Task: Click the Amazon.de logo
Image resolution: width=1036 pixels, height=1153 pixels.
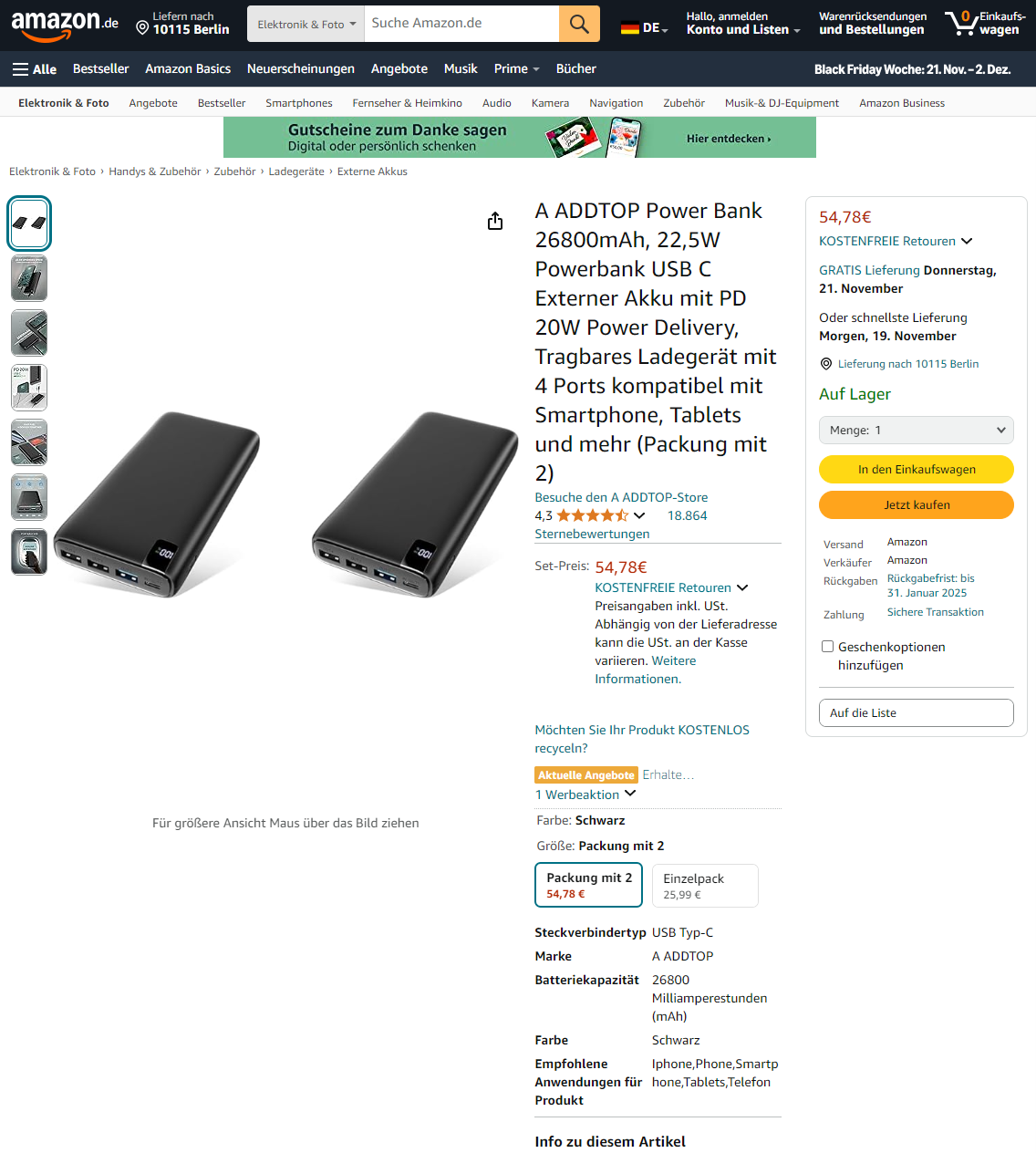Action: [x=65, y=25]
